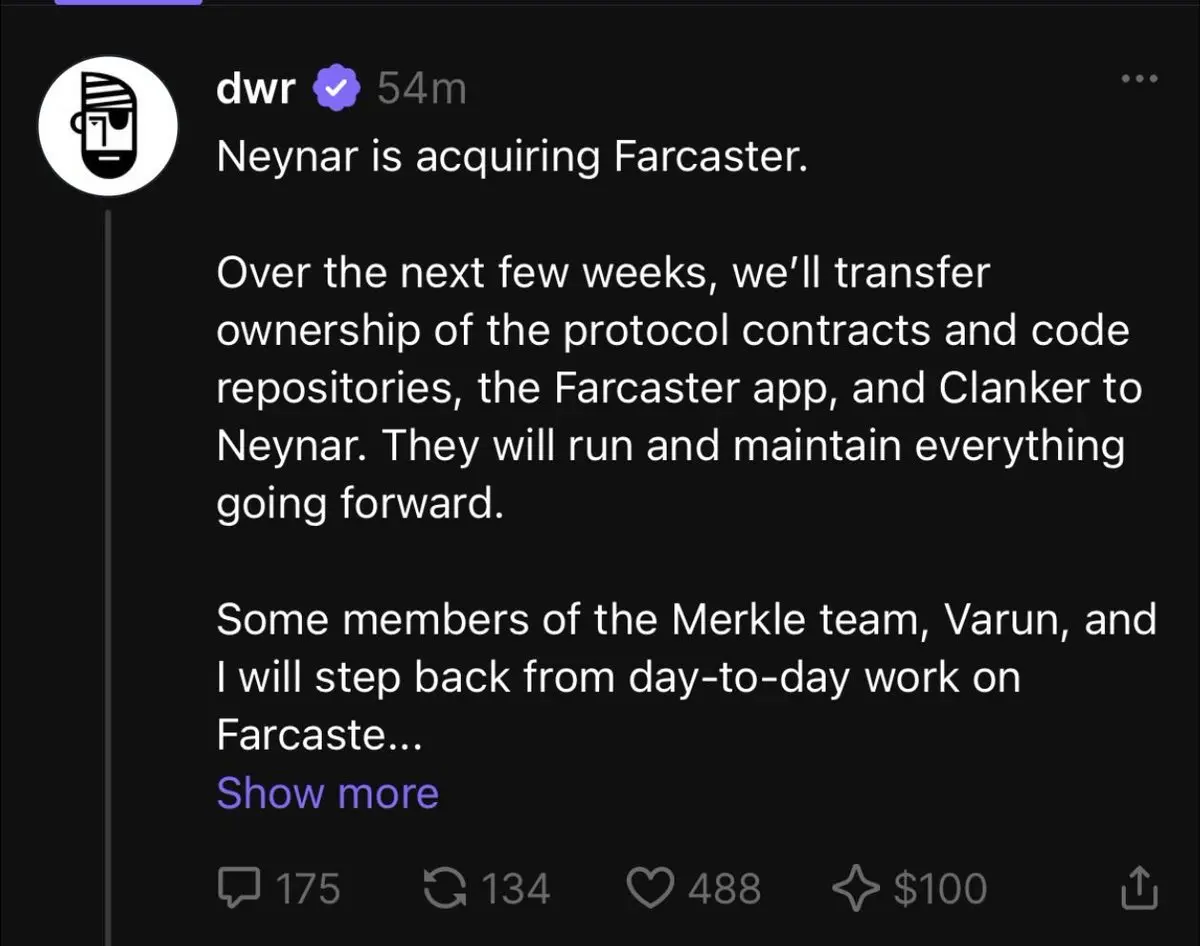Click the purple verified badge beside dwr

coord(338,90)
